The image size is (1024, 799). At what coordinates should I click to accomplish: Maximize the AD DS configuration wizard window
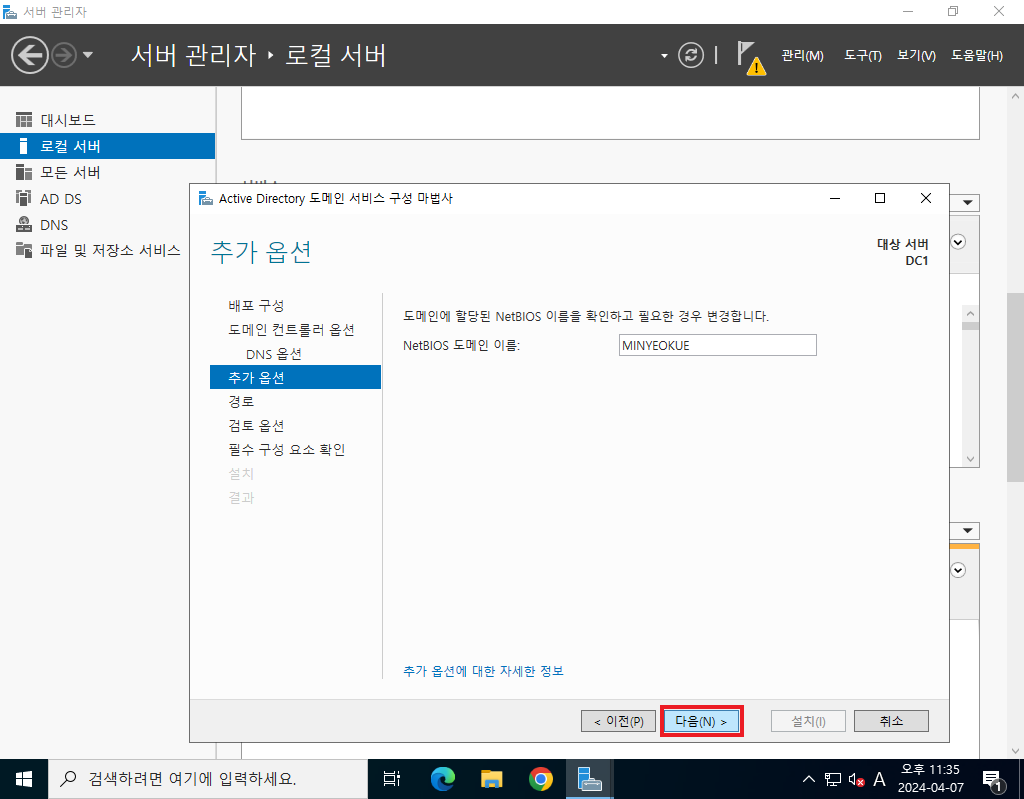[880, 198]
